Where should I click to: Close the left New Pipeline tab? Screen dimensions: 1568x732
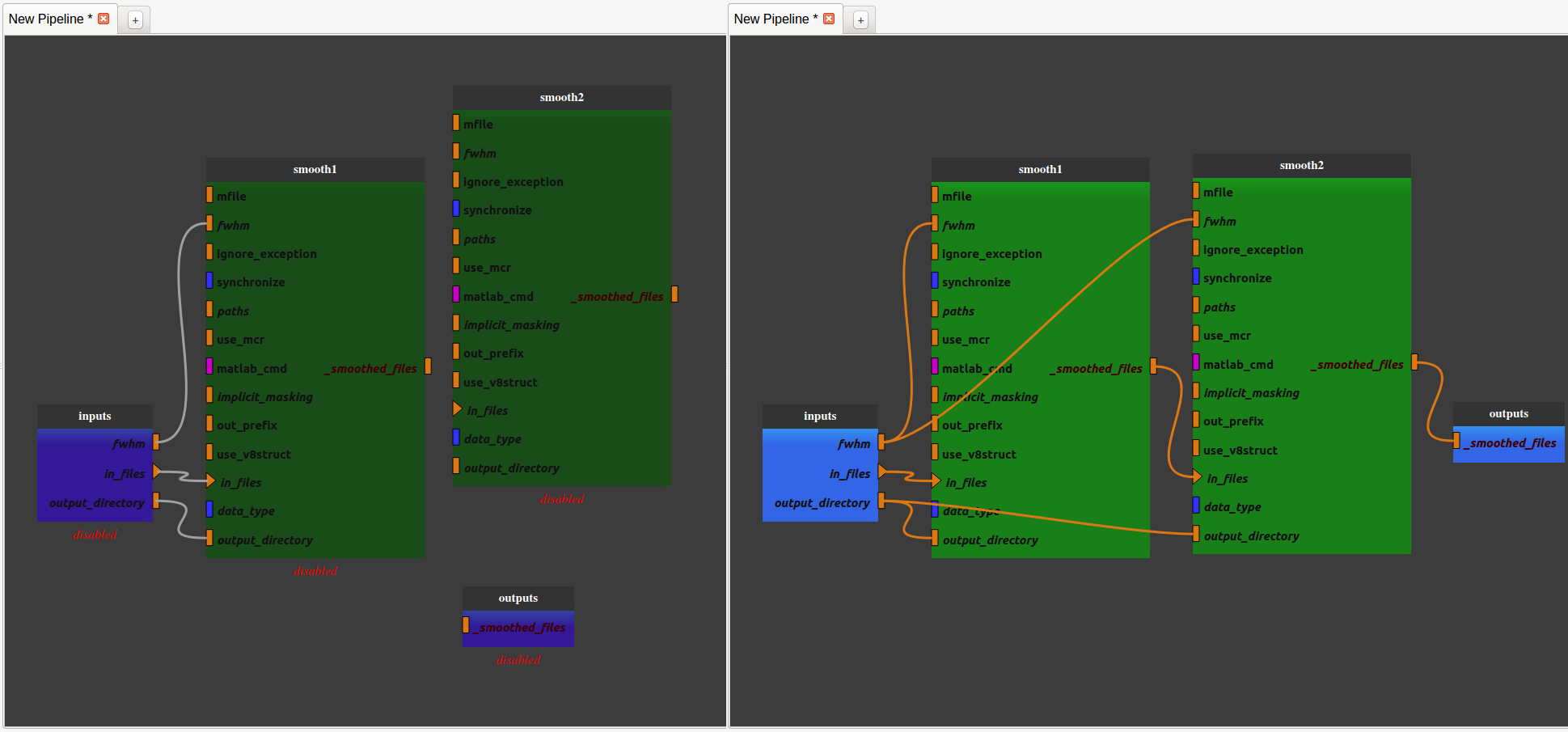click(104, 19)
